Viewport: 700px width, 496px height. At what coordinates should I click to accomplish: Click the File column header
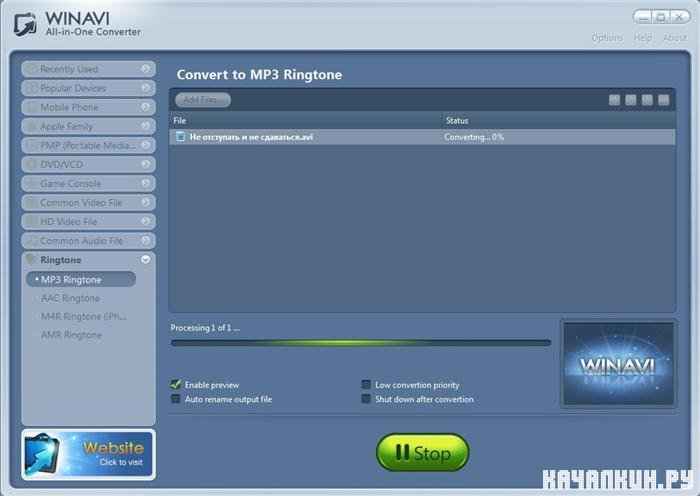tap(179, 121)
